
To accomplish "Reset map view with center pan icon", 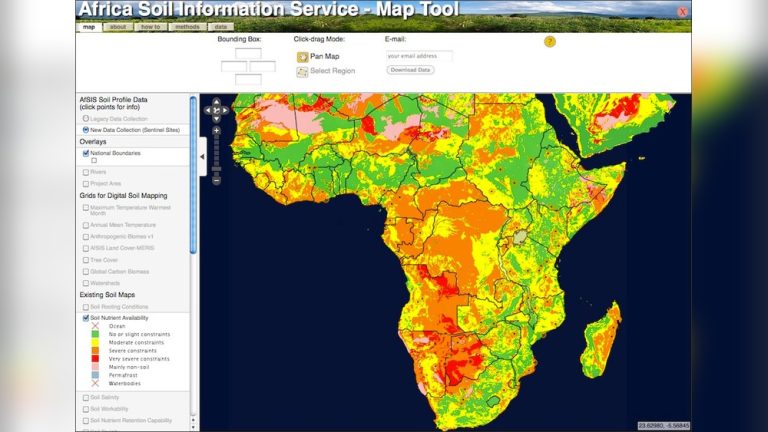I will 216,111.
